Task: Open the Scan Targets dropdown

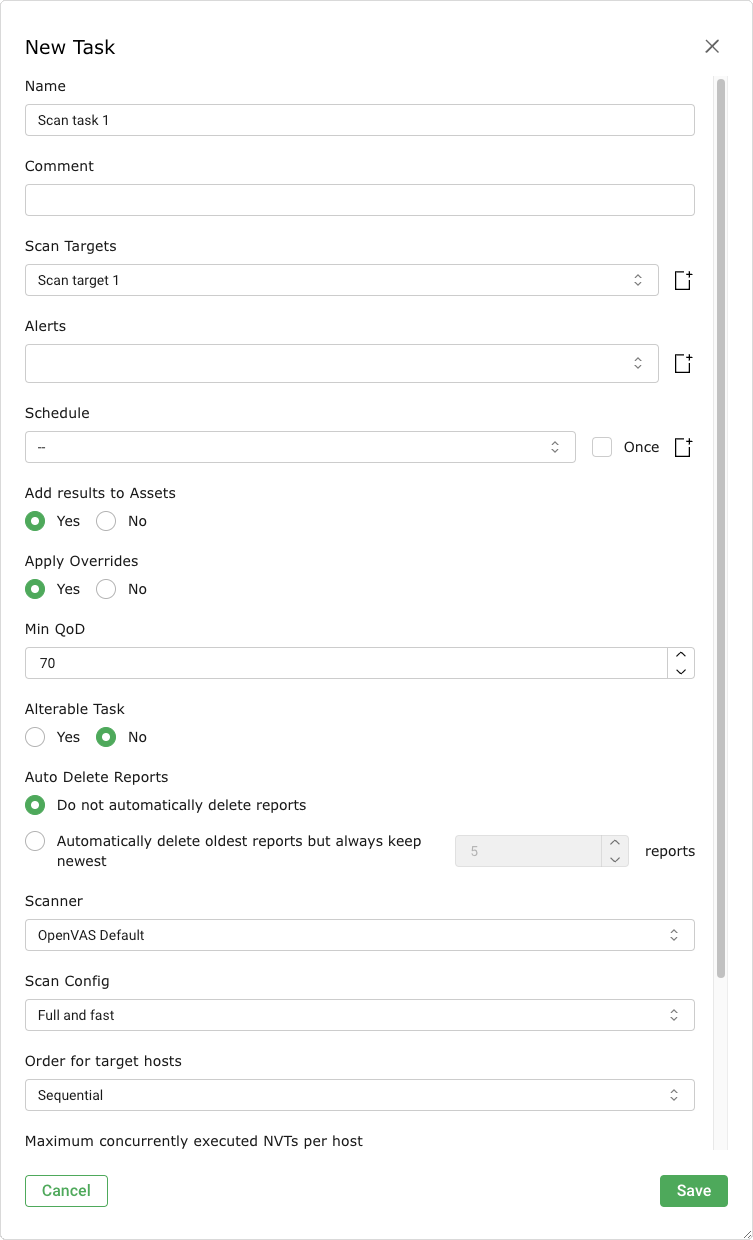Action: [341, 280]
